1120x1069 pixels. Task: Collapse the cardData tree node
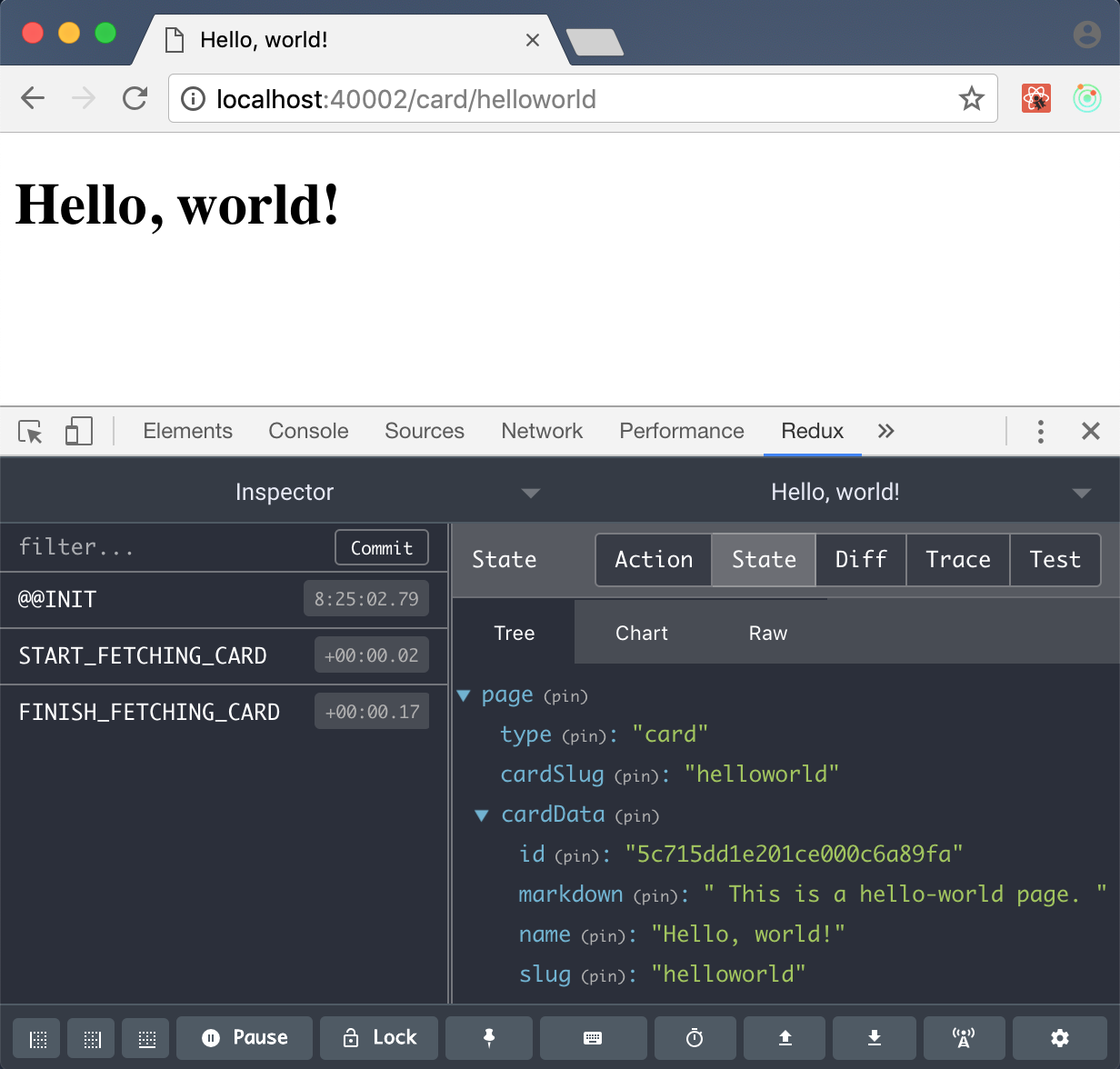tap(482, 815)
